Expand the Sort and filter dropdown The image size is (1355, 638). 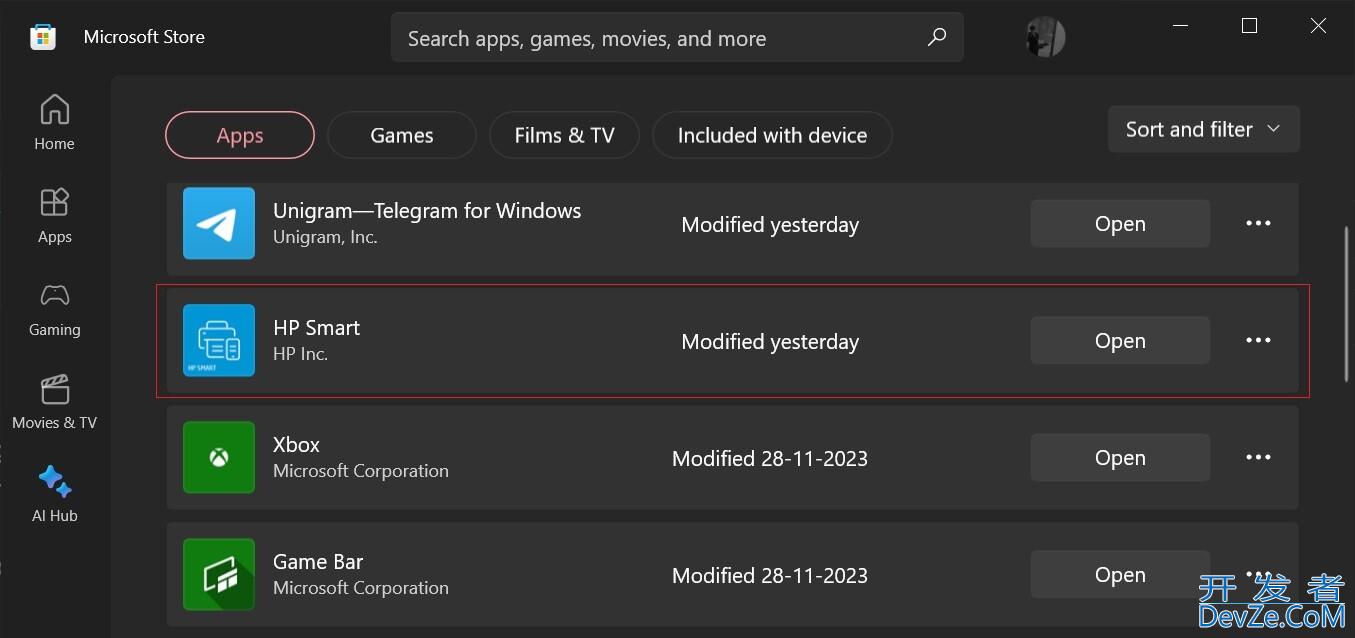click(x=1203, y=129)
